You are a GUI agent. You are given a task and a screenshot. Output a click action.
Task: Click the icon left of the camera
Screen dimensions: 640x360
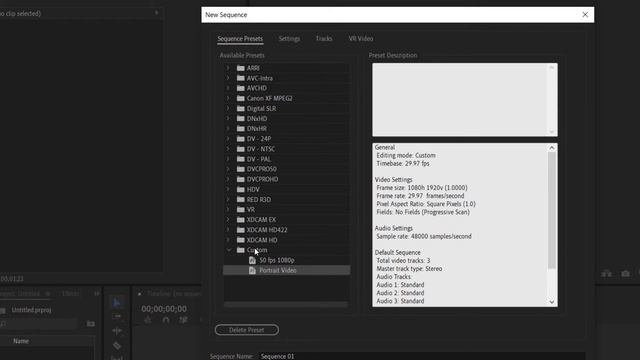click(x=607, y=274)
